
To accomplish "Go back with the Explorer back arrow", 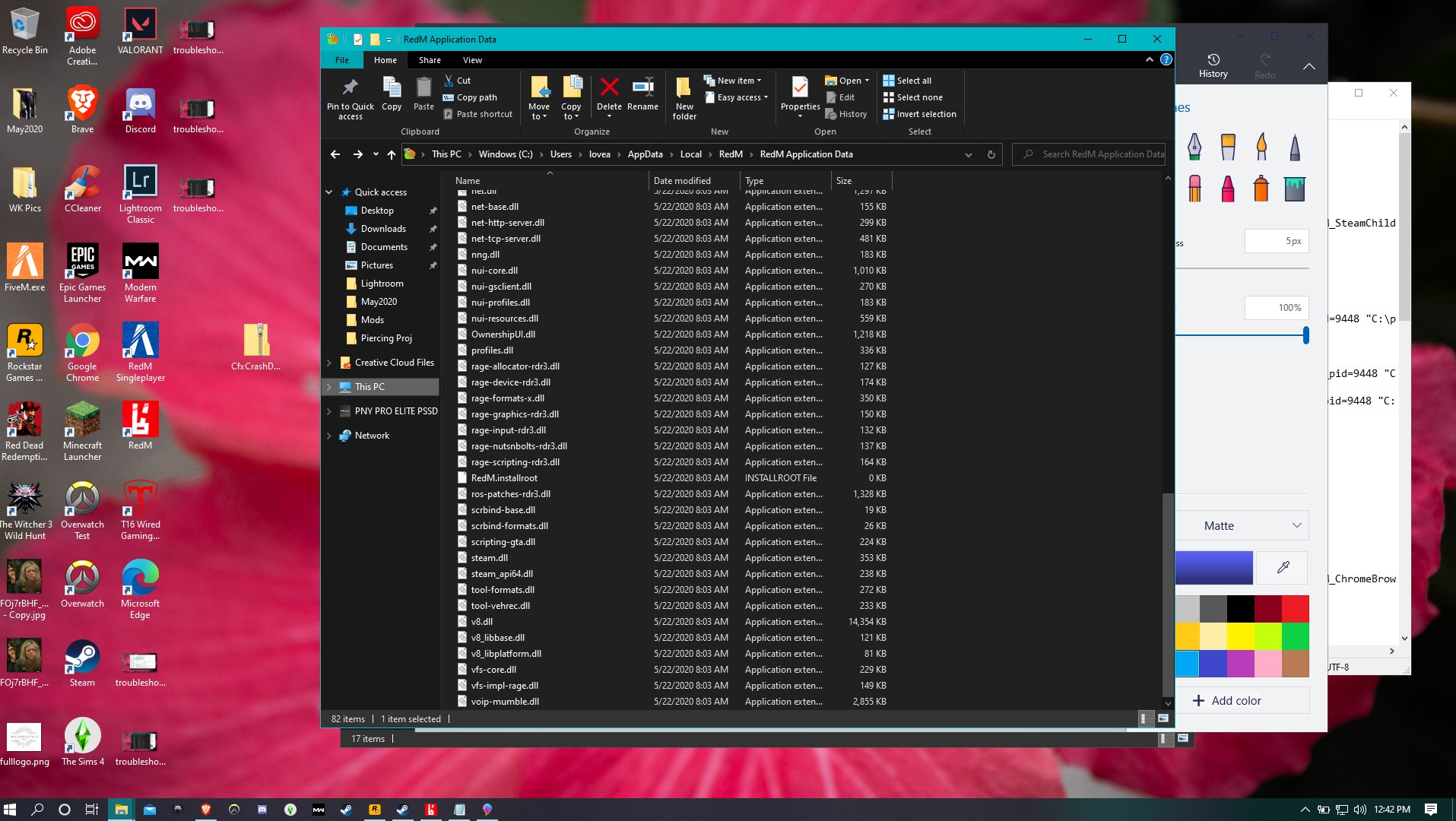I will (x=335, y=154).
